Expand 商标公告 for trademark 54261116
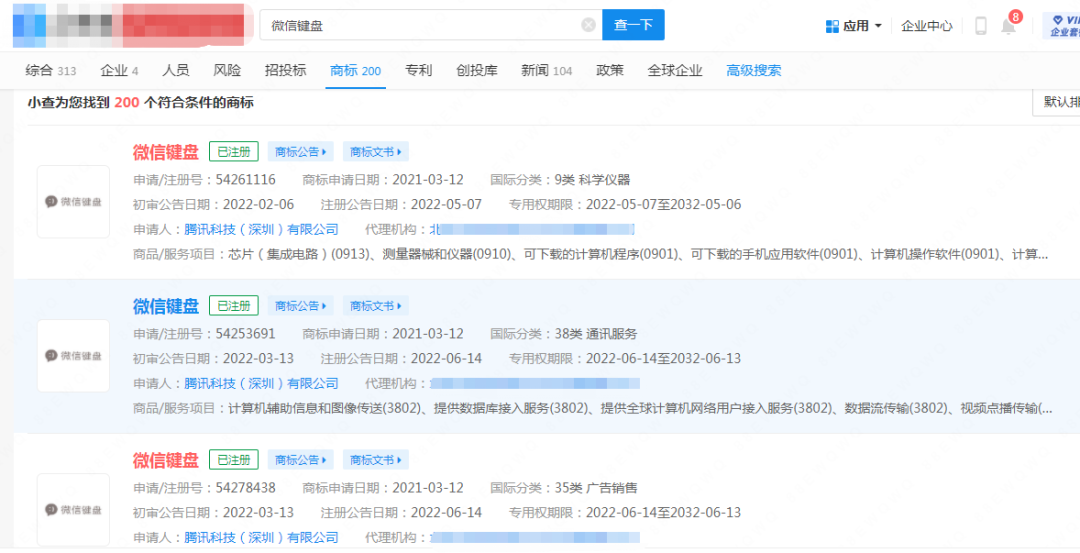 pos(300,152)
